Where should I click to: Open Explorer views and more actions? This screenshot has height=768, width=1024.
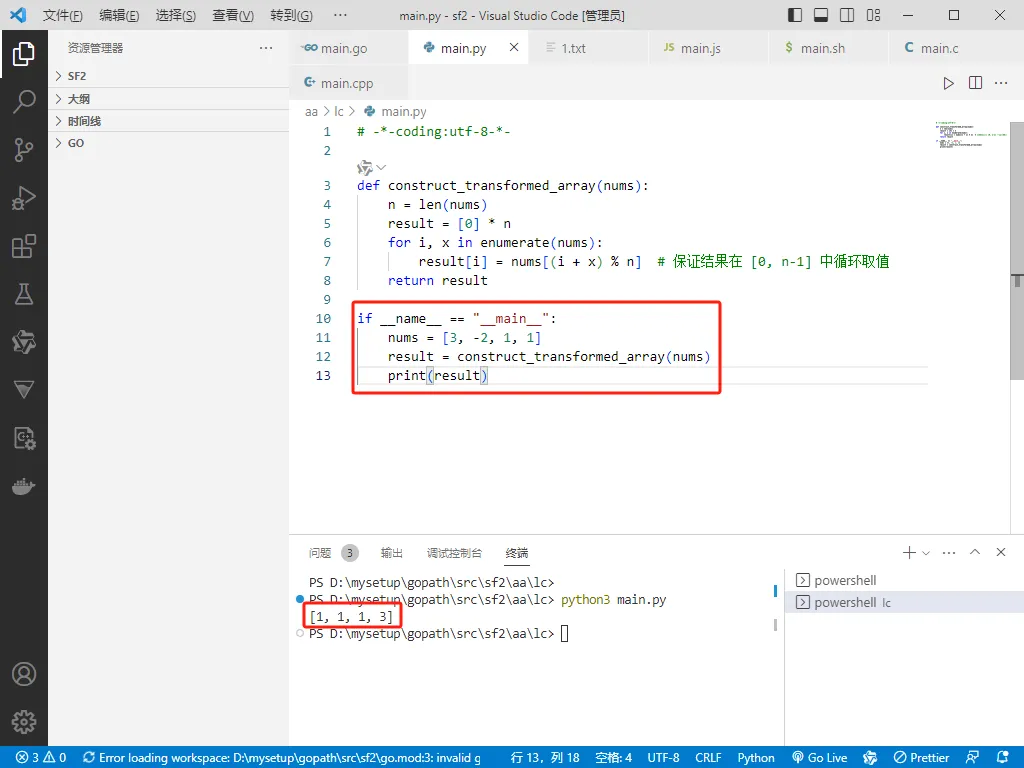point(266,48)
